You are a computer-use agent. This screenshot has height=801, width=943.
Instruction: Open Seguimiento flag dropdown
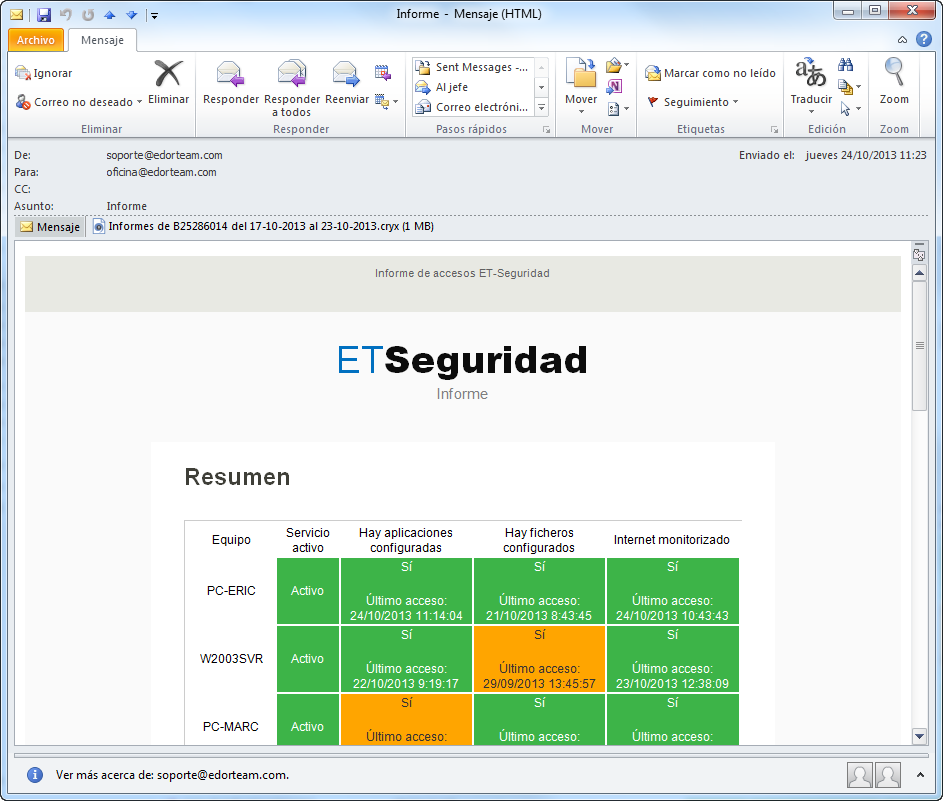692,102
